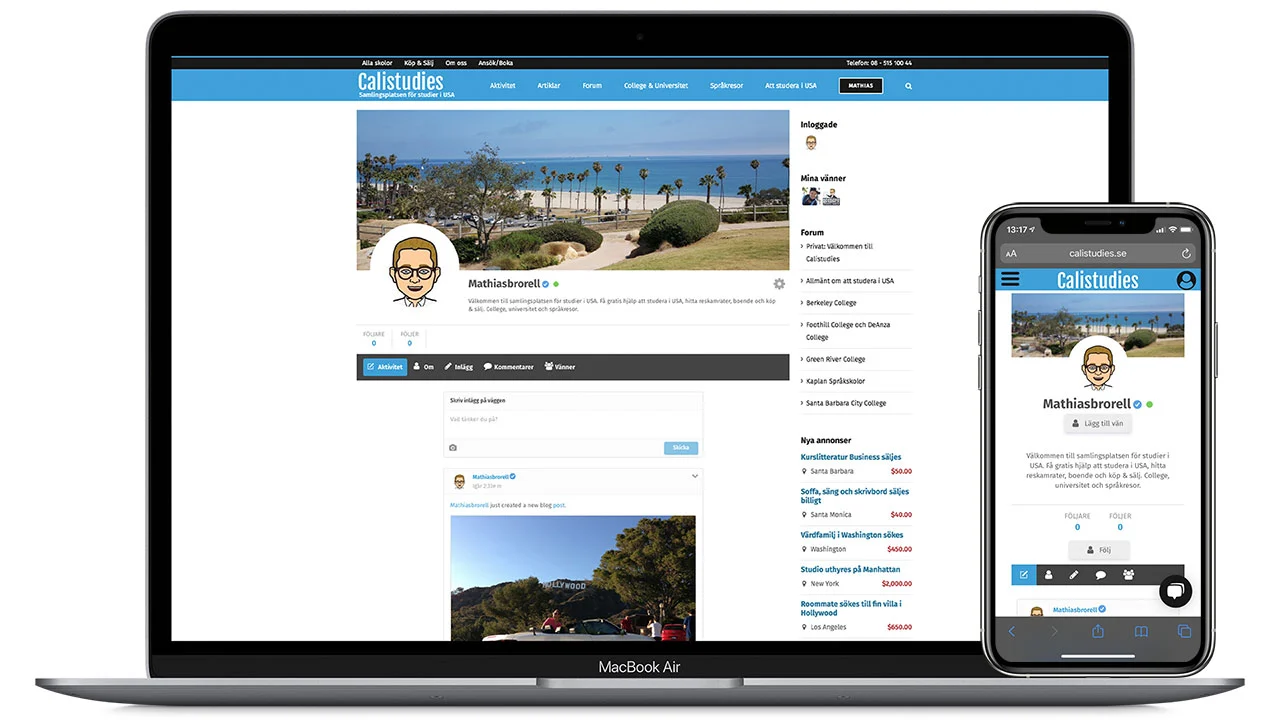Open the Forum nav item
The image size is (1280, 720).
(x=593, y=86)
